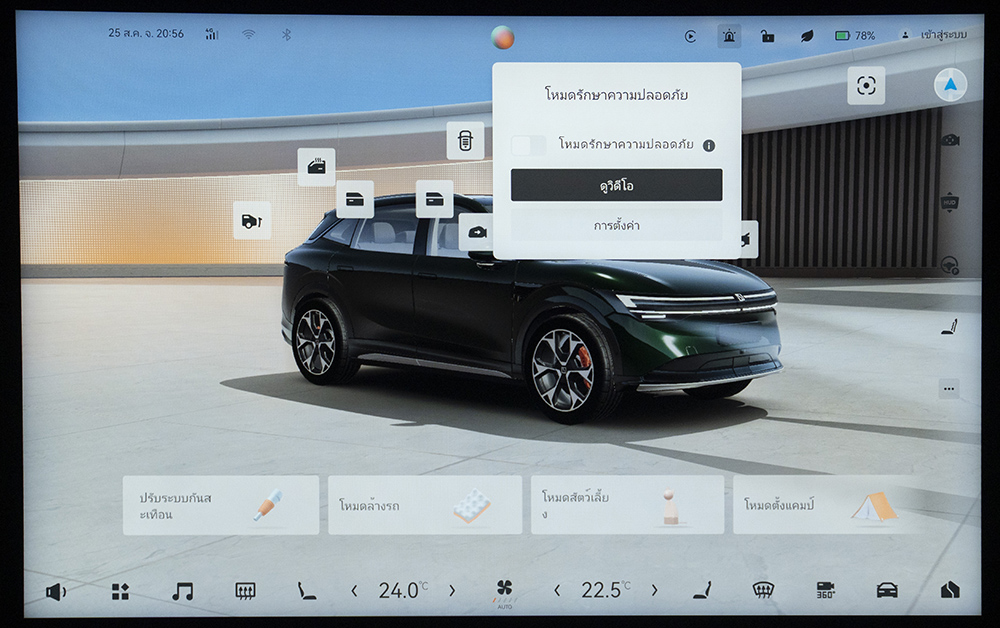
Task: Open the 360° camera view
Action: tap(825, 590)
